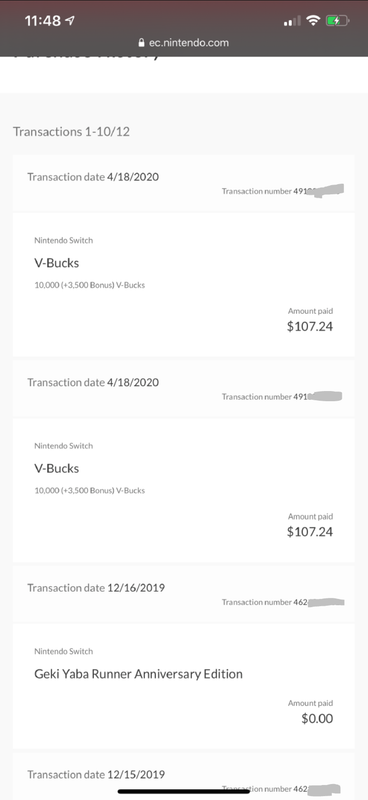Tap the $0.00 amount paid
The height and width of the screenshot is (800, 368).
pos(317,719)
